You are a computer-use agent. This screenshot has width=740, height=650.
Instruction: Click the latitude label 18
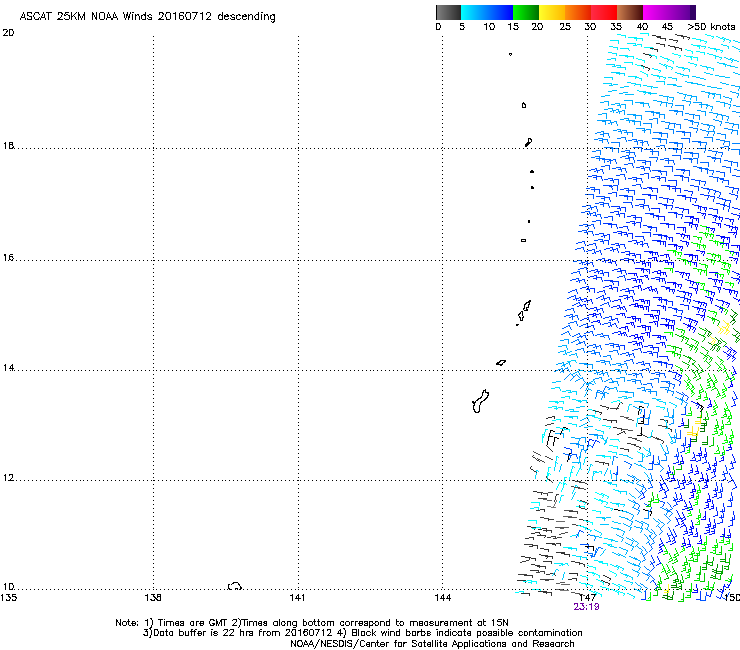point(8,145)
